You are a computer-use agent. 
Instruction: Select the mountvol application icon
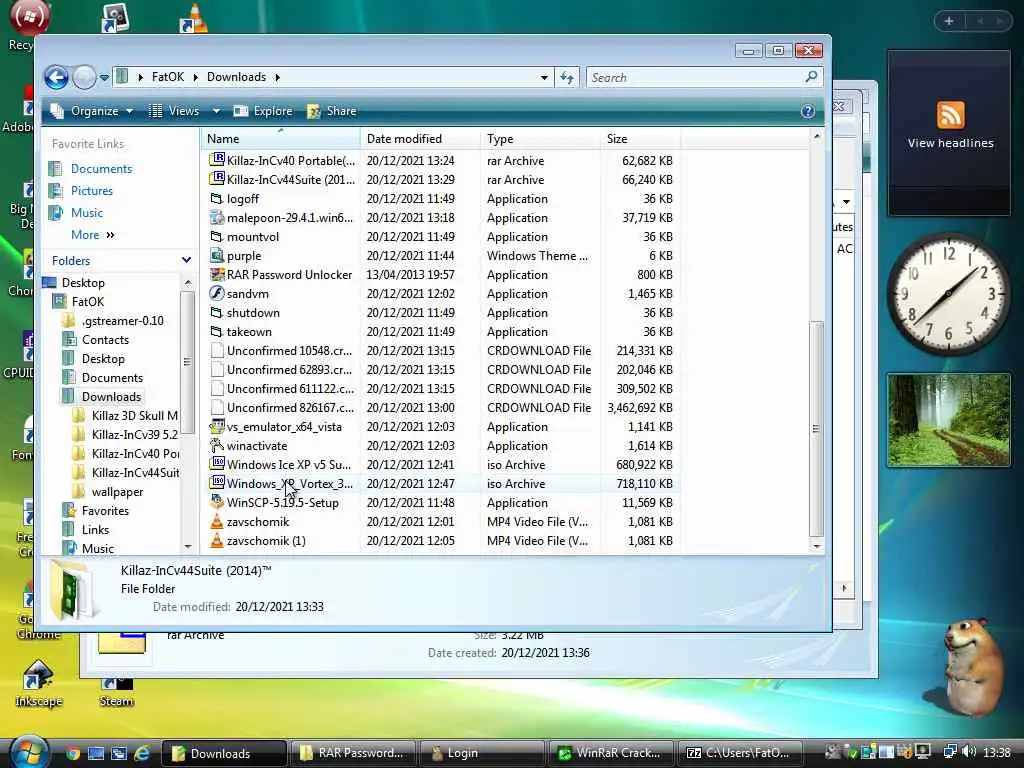[x=217, y=236]
